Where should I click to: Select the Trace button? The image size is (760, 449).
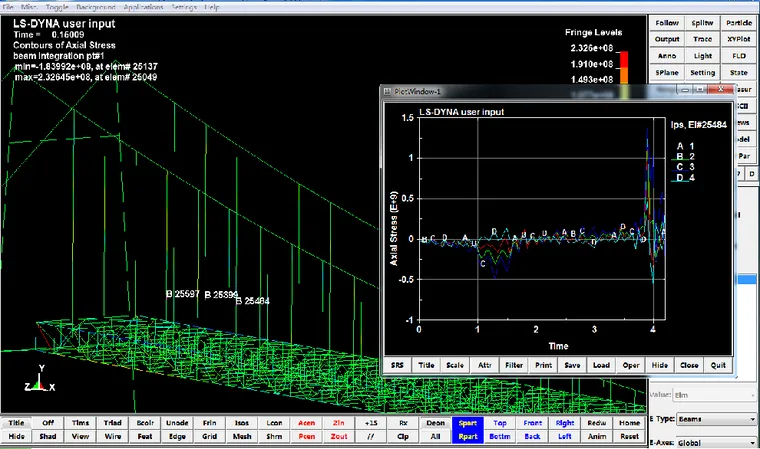pos(702,39)
